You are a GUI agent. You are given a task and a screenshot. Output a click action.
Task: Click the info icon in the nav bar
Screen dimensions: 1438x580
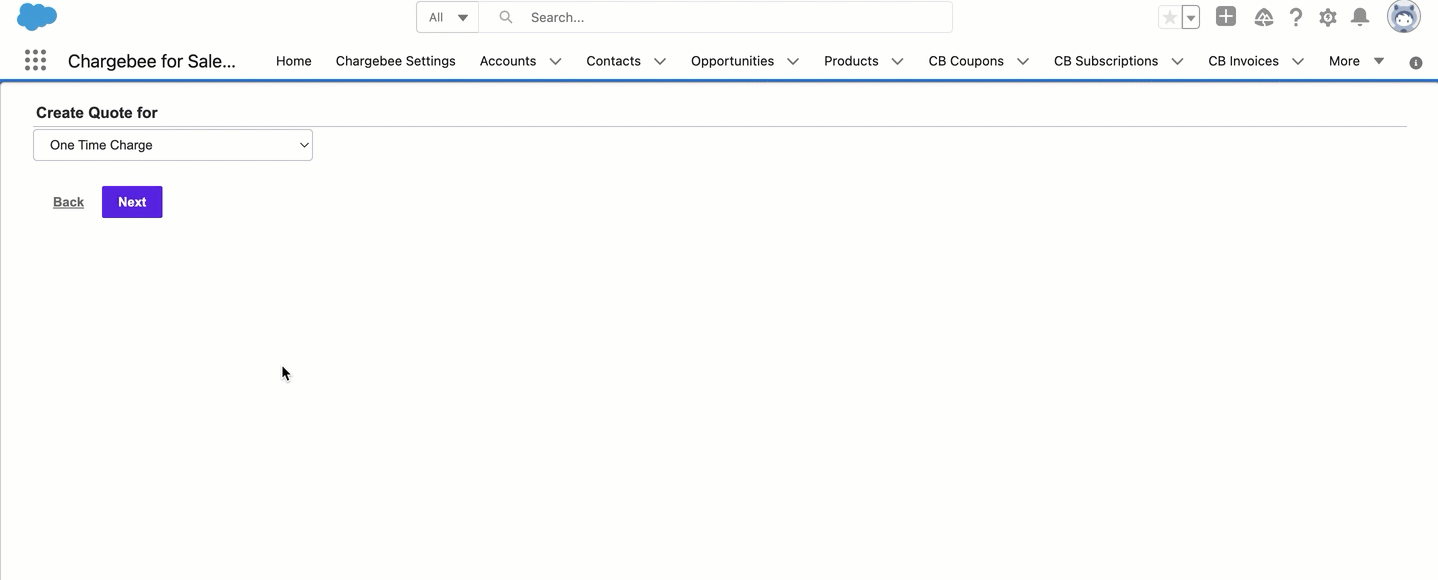[x=1416, y=62]
